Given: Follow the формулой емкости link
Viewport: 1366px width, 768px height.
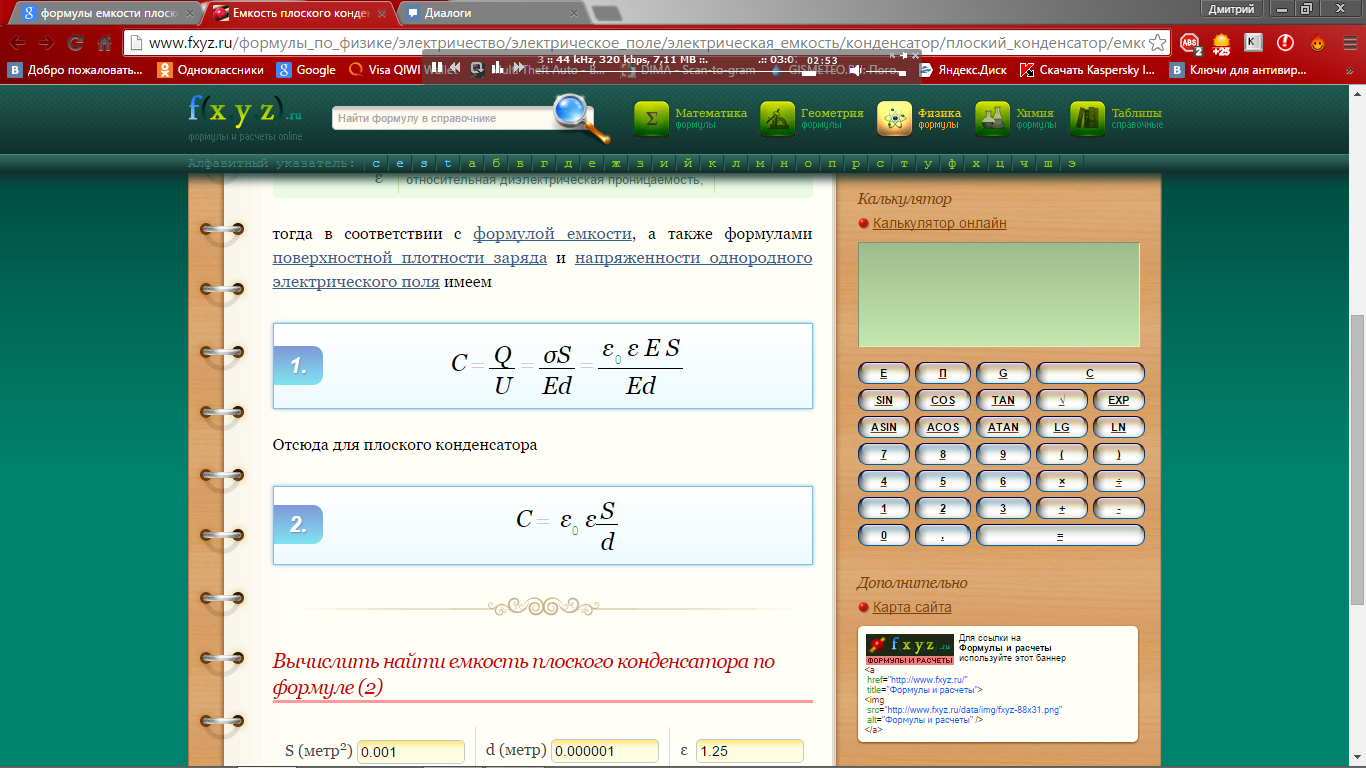Looking at the screenshot, I should coord(553,234).
